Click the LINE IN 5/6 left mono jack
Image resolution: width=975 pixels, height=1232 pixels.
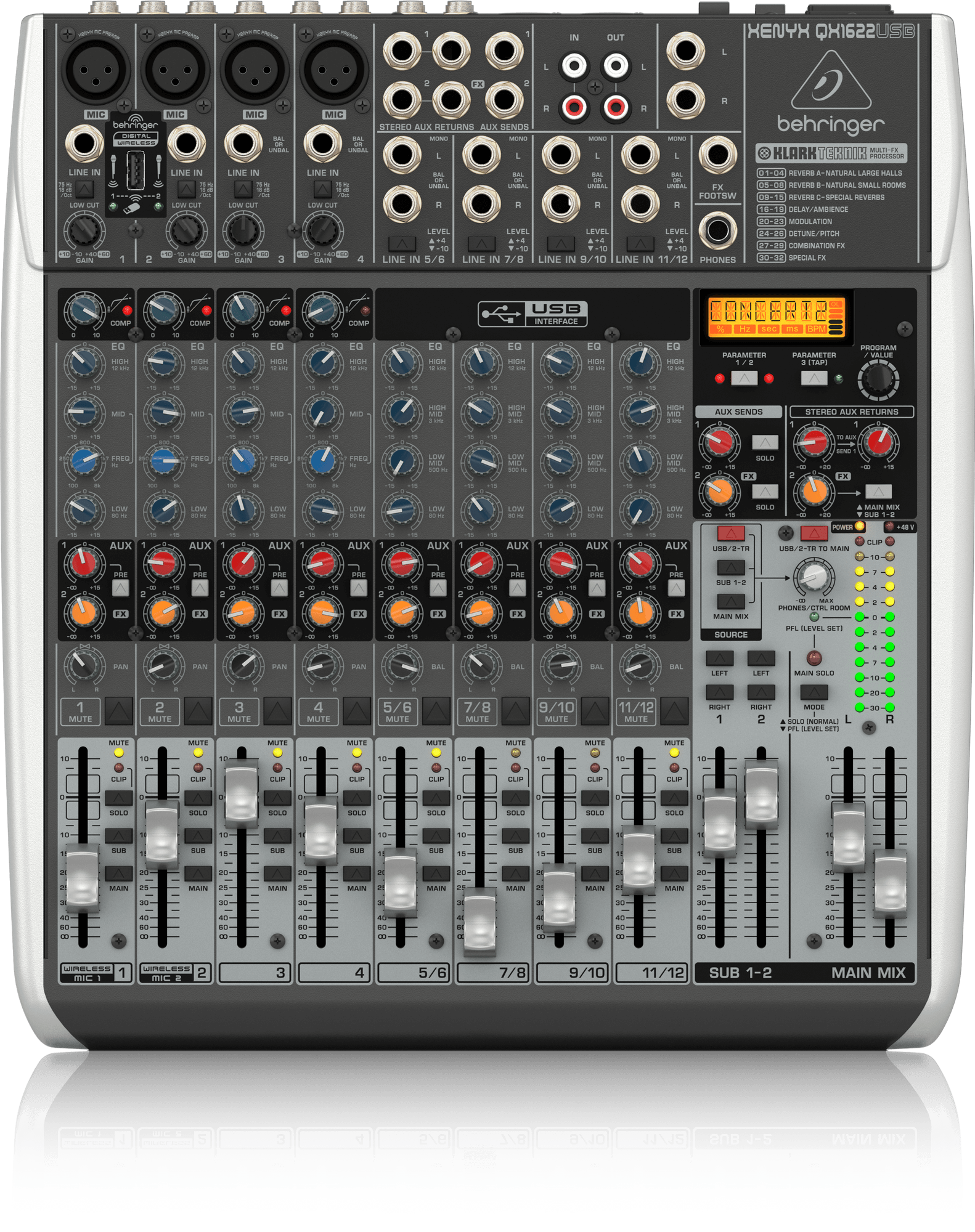coord(402,155)
